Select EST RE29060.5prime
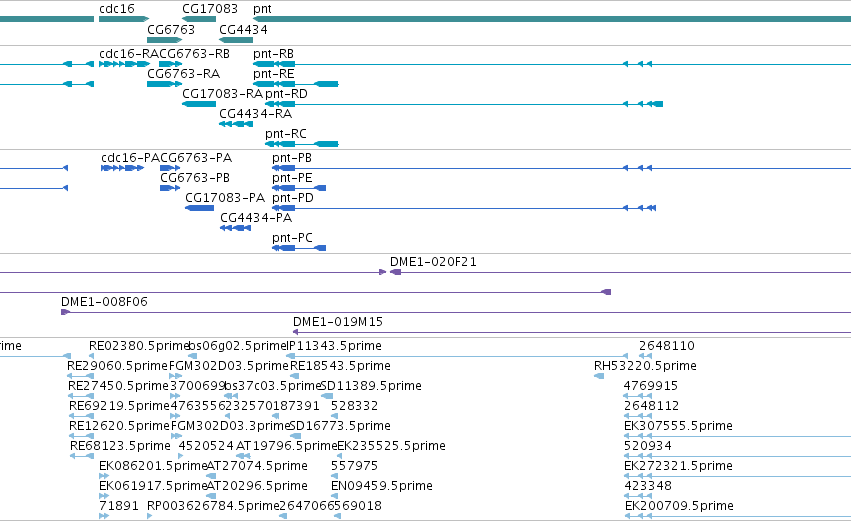 tap(117, 366)
